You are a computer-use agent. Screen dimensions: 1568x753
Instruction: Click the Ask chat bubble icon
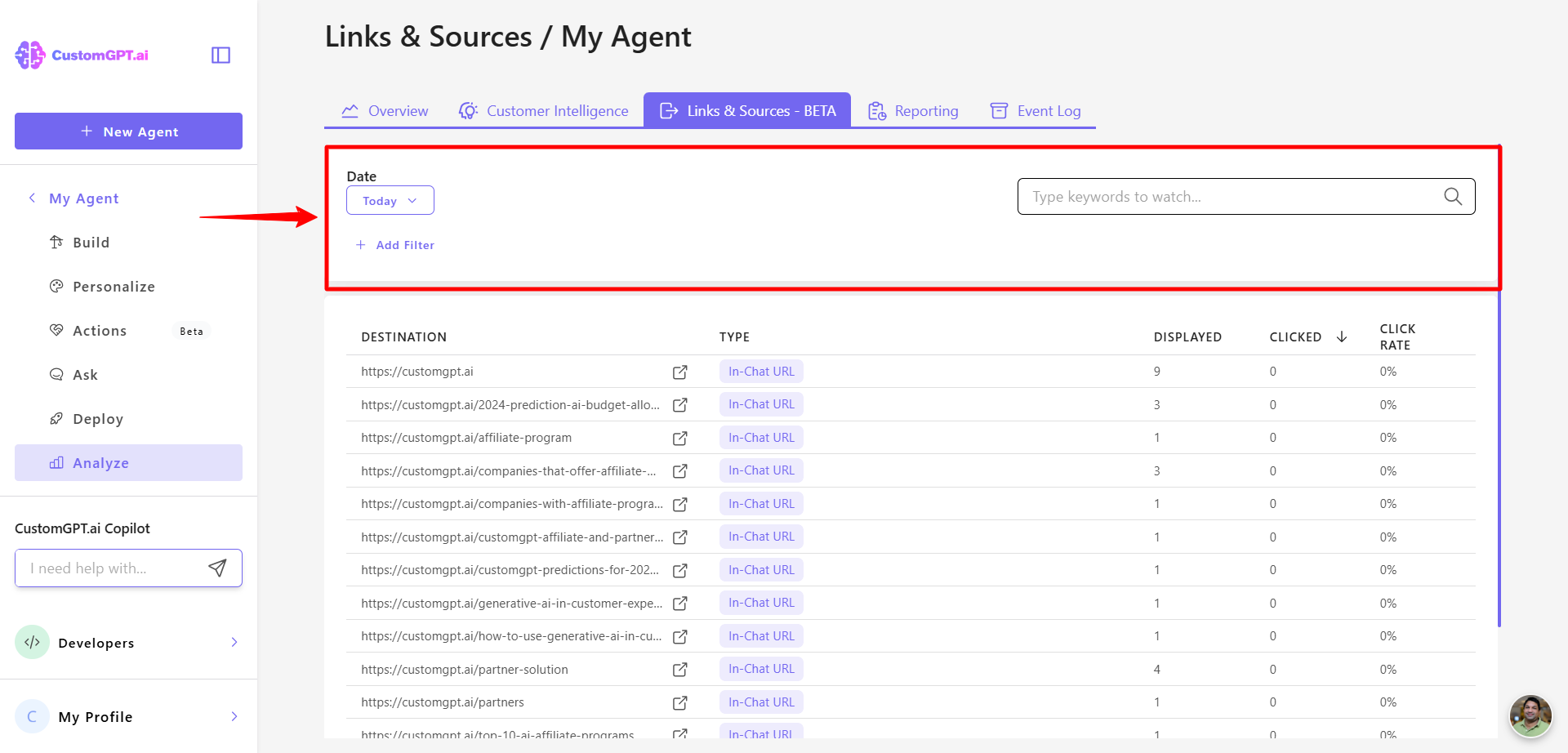pos(56,375)
